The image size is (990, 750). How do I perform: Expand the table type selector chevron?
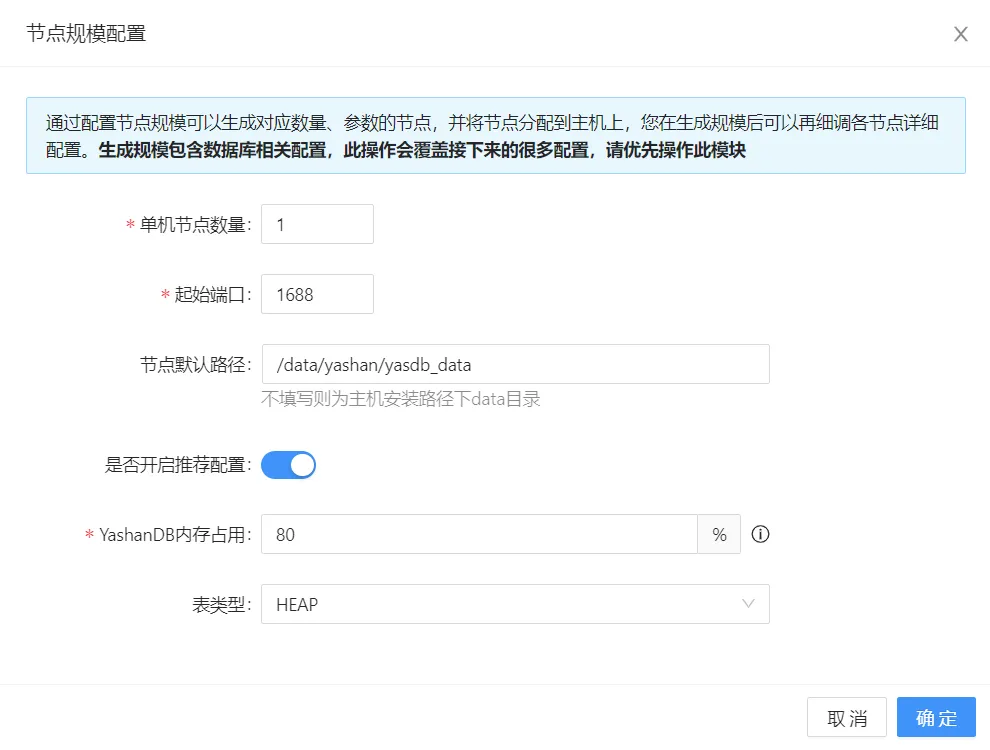[x=748, y=604]
